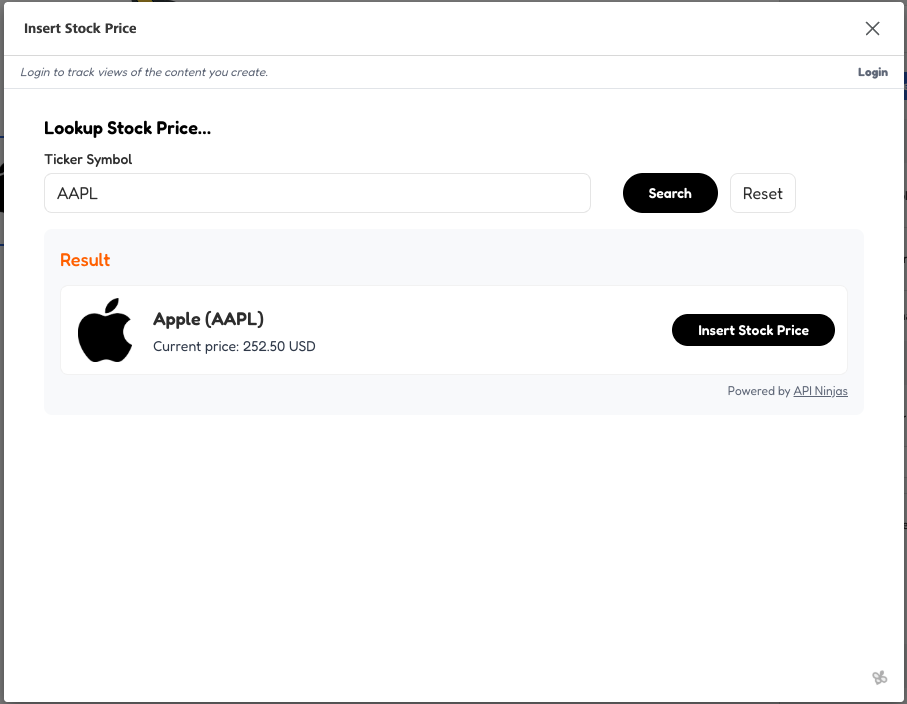907x704 pixels.
Task: Click Login to track your content views
Action: click(x=871, y=71)
